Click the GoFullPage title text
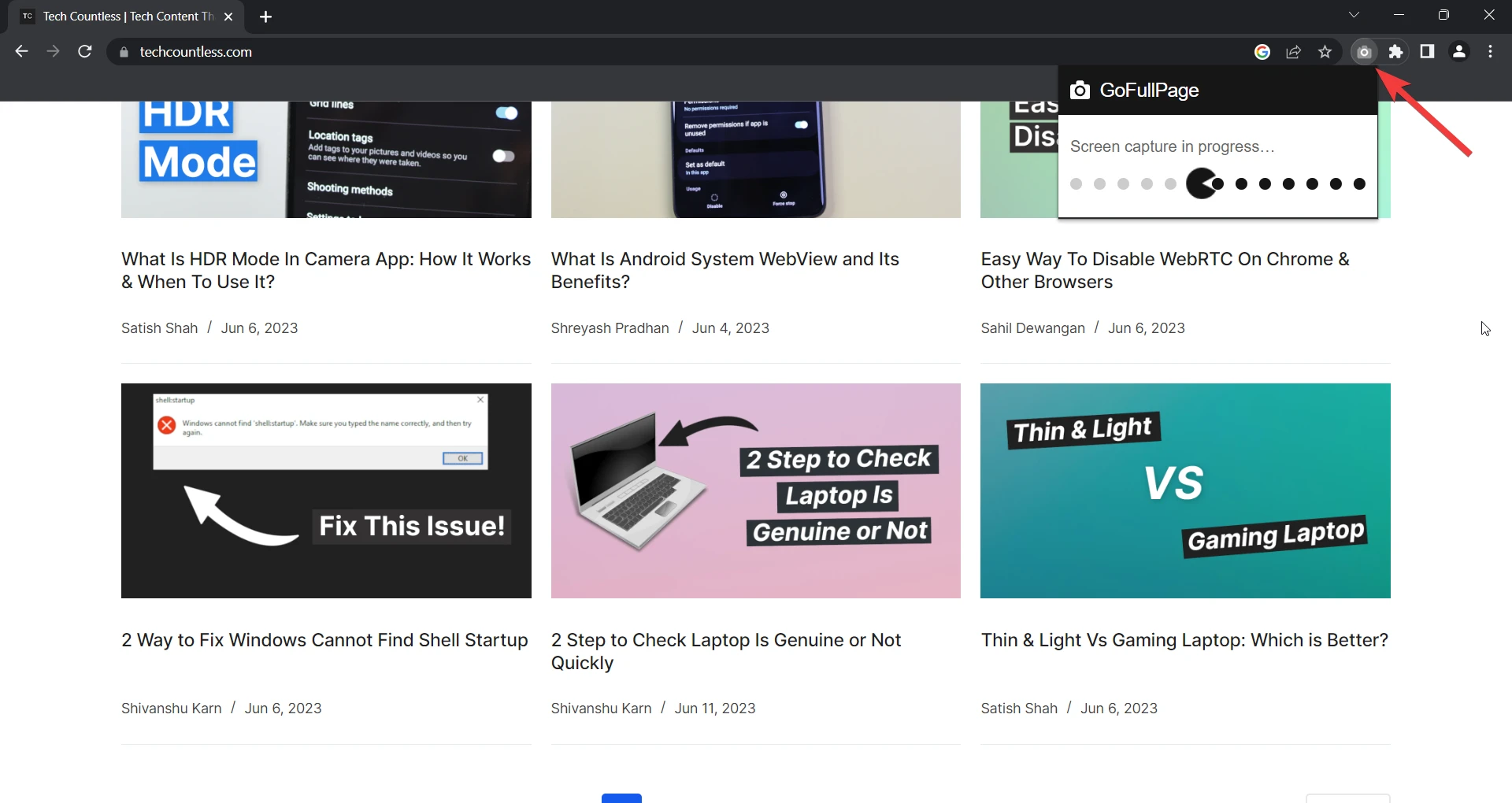This screenshot has height=803, width=1512. (1149, 91)
